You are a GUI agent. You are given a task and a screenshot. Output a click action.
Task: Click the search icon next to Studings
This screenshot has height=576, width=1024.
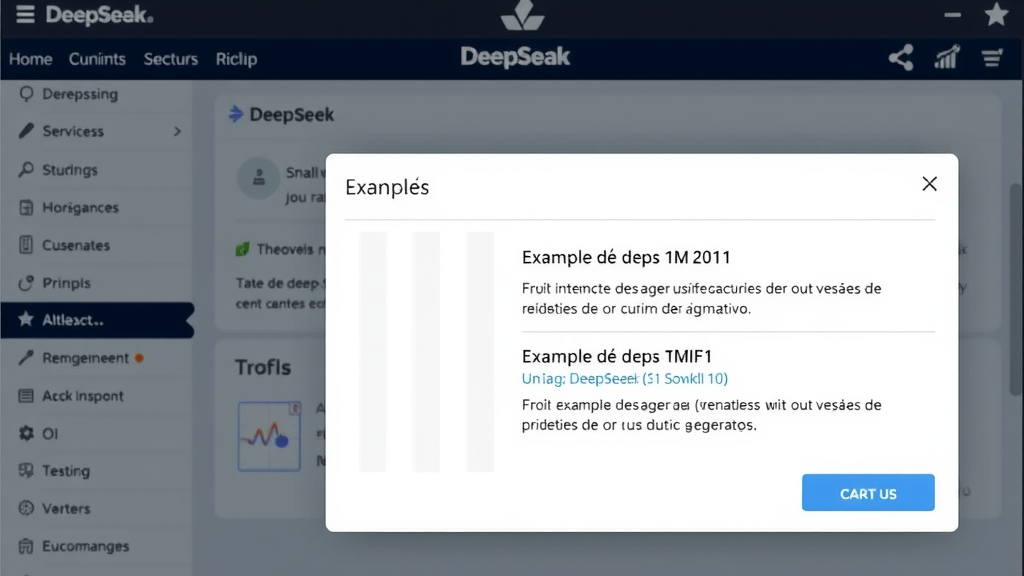click(28, 169)
